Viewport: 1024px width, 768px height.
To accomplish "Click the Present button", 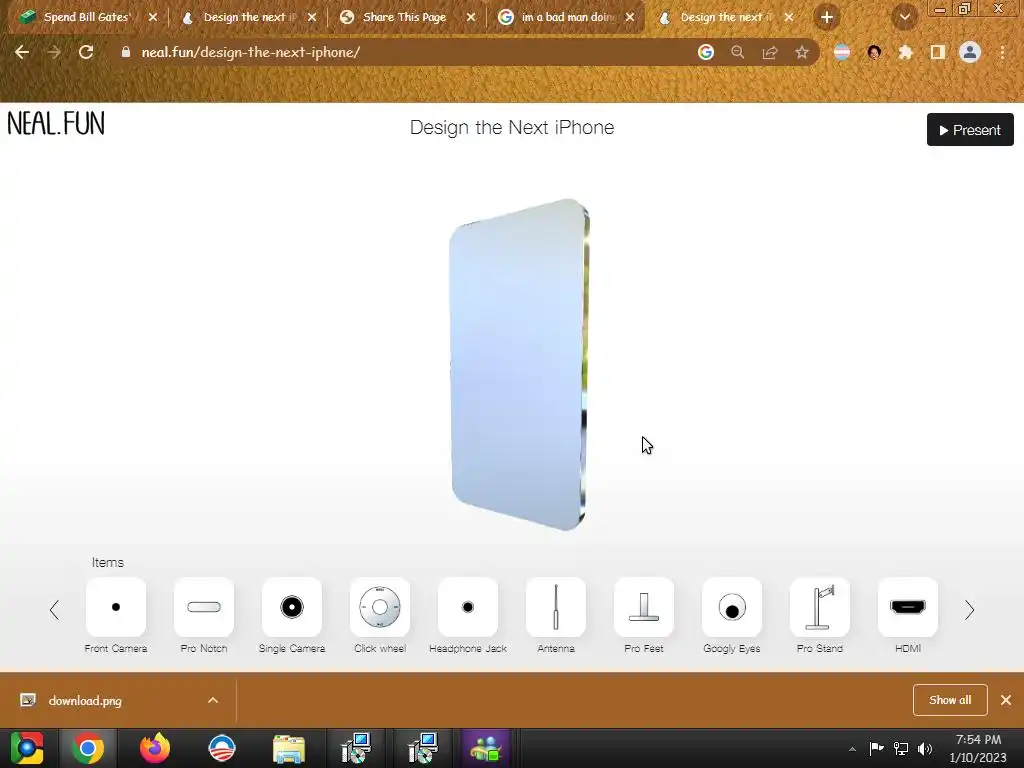I will click(970, 129).
